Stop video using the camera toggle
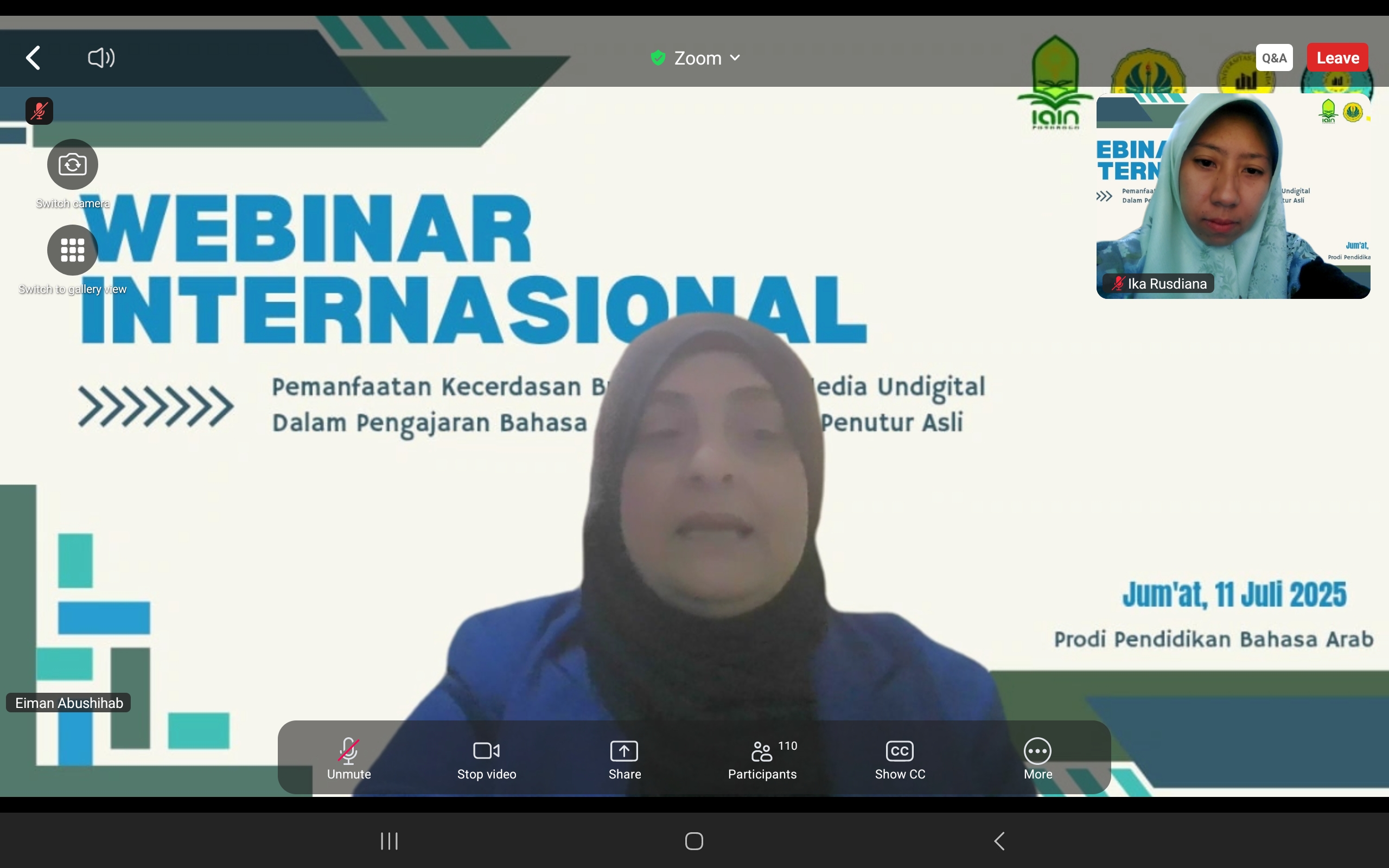The image size is (1389, 868). [x=486, y=758]
